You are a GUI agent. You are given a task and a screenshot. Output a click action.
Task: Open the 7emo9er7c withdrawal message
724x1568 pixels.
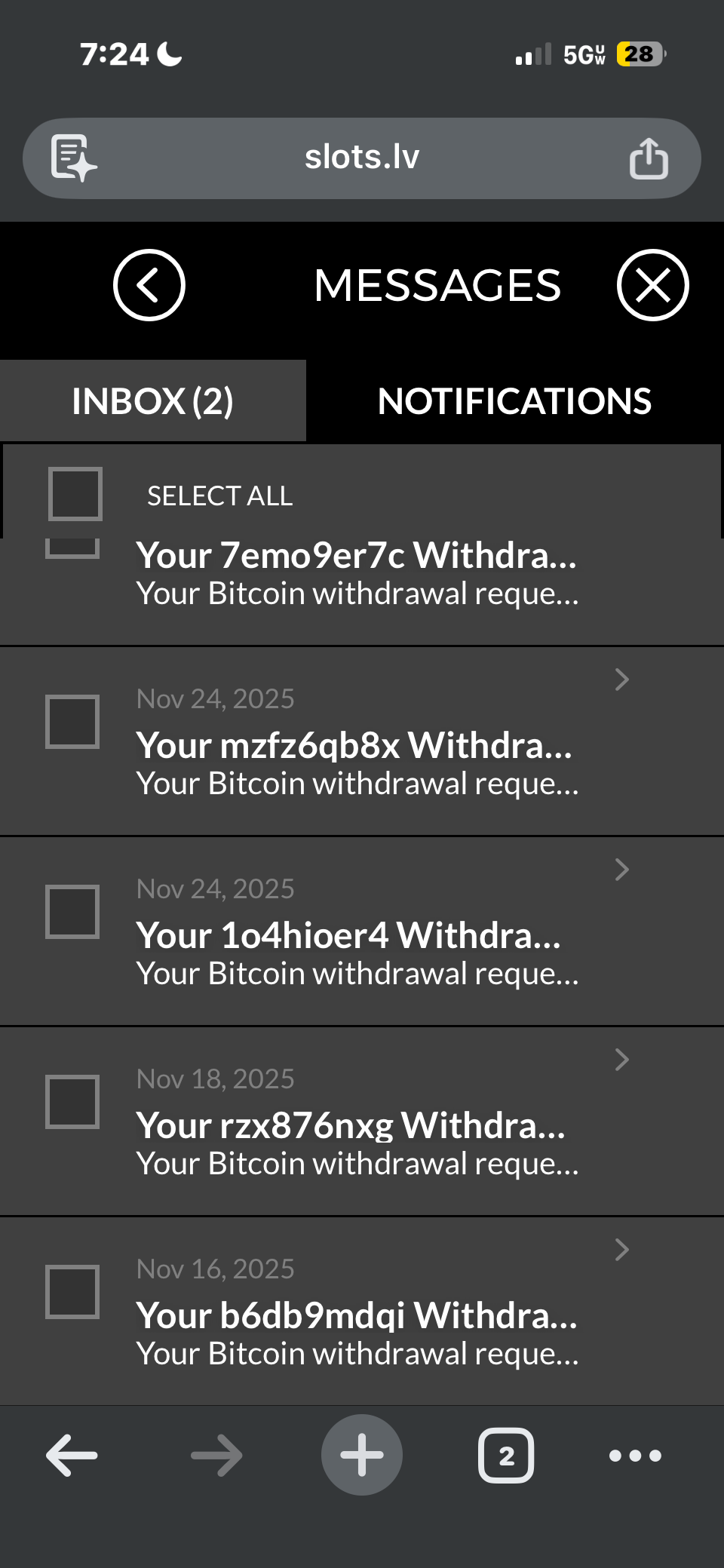[356, 575]
